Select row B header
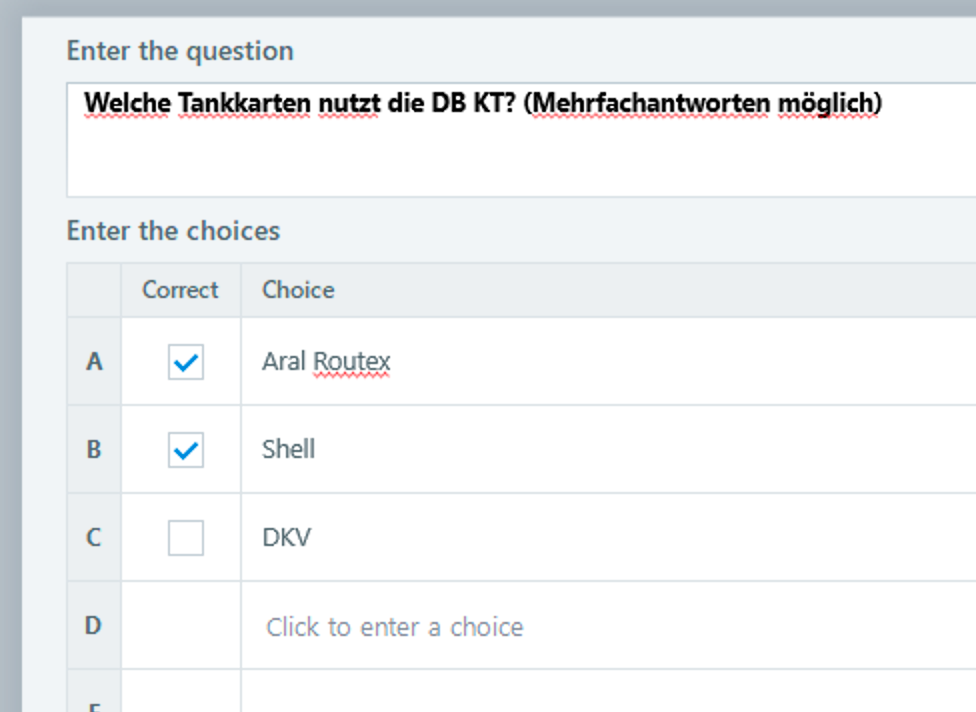 click(94, 450)
